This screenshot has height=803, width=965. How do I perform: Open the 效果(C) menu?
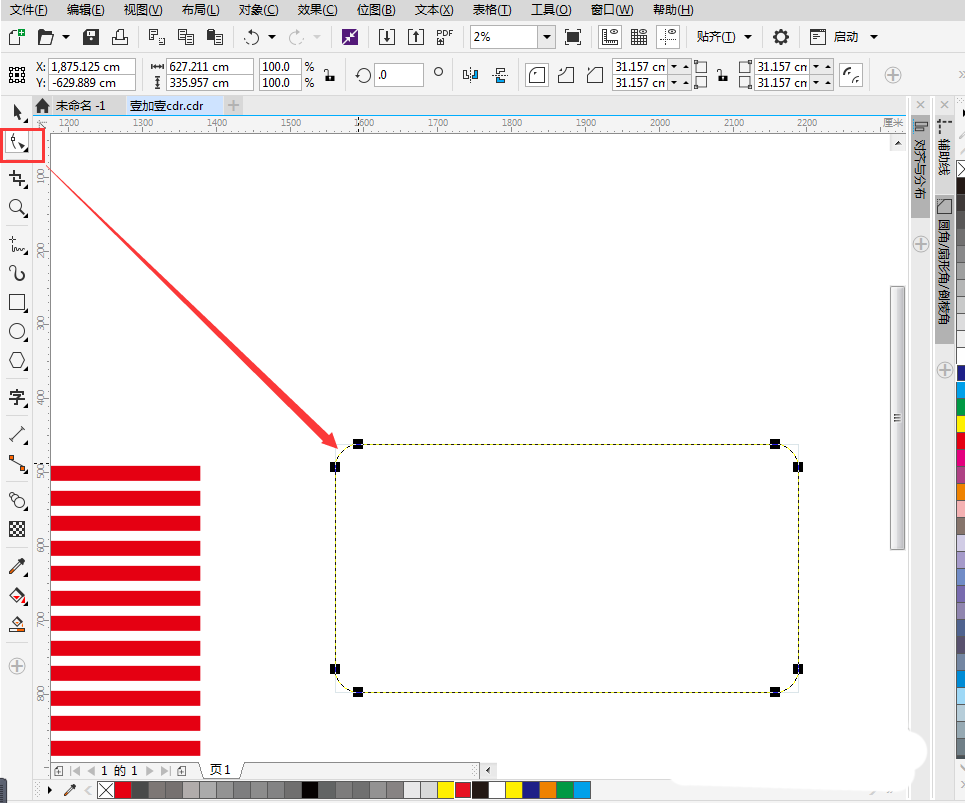pyautogui.click(x=318, y=10)
